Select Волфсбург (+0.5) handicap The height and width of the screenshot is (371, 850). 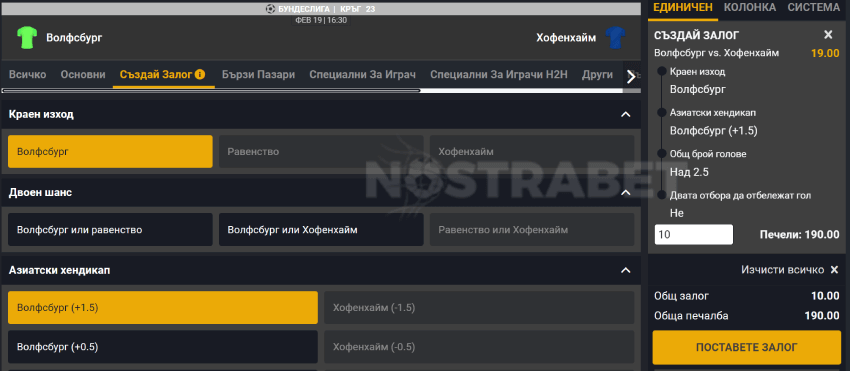163,347
